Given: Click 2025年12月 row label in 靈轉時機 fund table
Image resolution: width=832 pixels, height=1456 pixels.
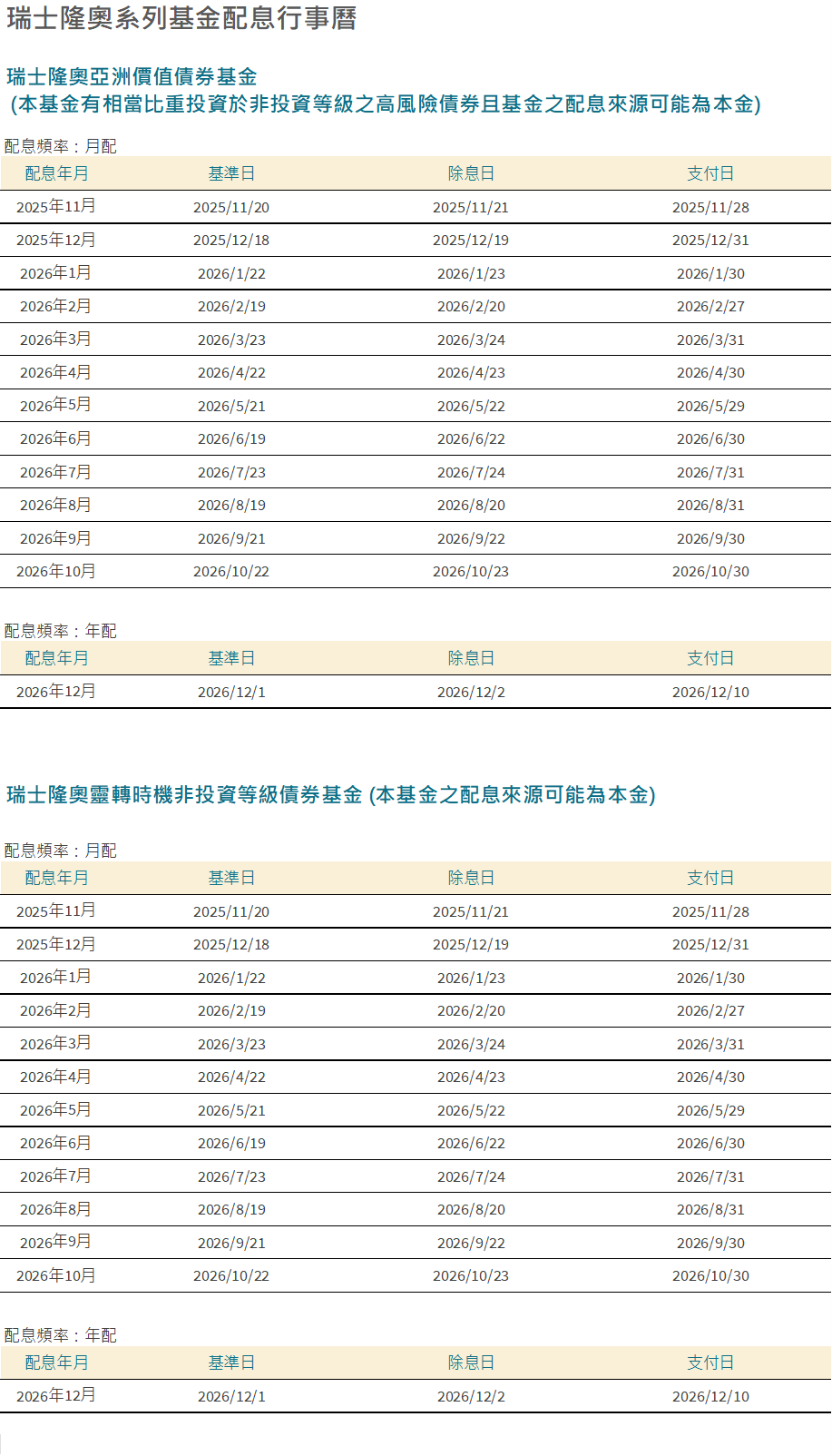Looking at the screenshot, I should coord(55,945).
